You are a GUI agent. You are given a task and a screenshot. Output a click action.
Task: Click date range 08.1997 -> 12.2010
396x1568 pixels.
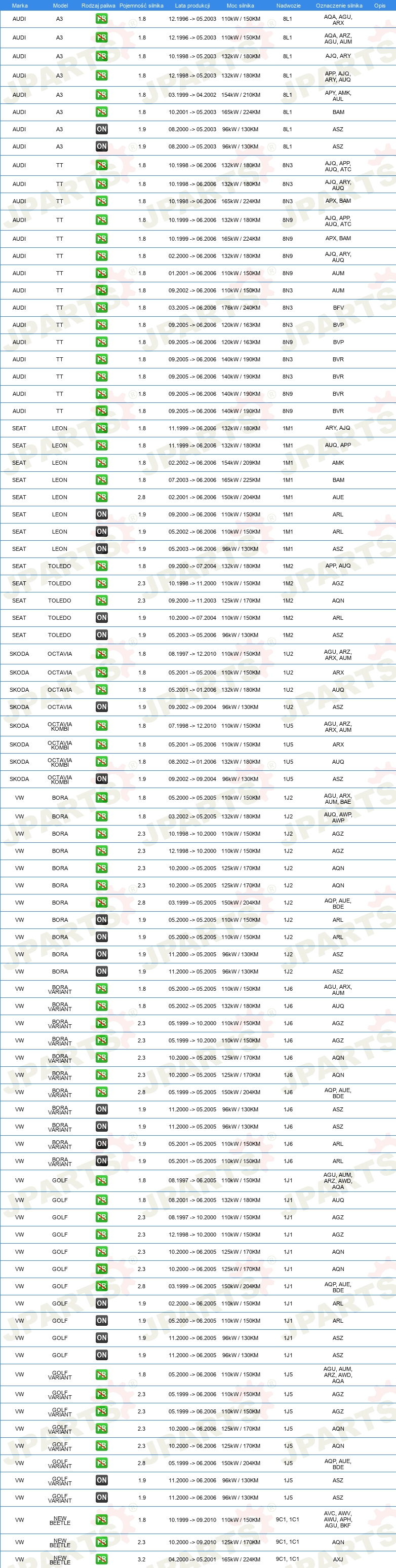192,654
